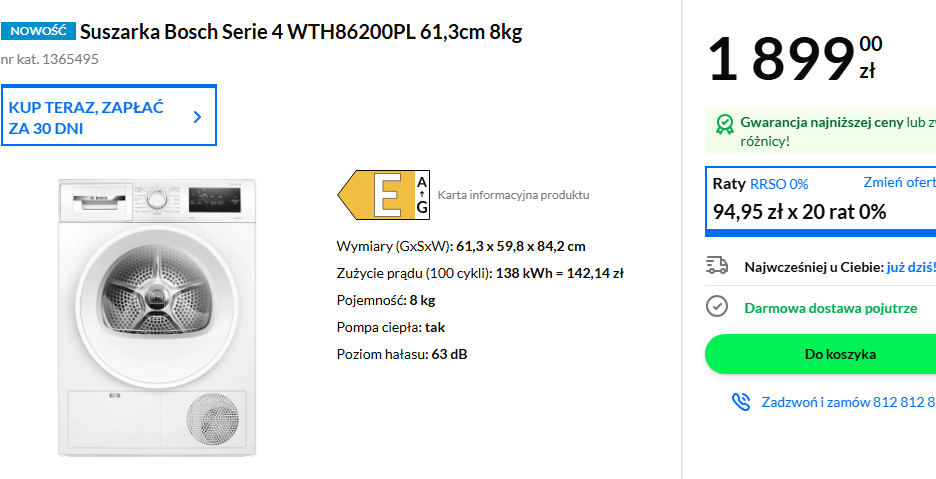The height and width of the screenshot is (479, 936).
Task: Click the delivery truck icon
Action: coord(716,266)
